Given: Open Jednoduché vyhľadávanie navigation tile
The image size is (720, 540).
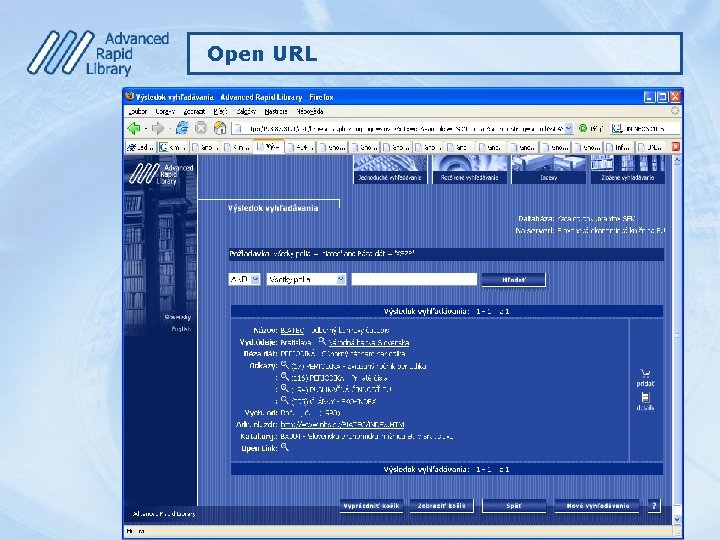Looking at the screenshot, I should 390,169.
